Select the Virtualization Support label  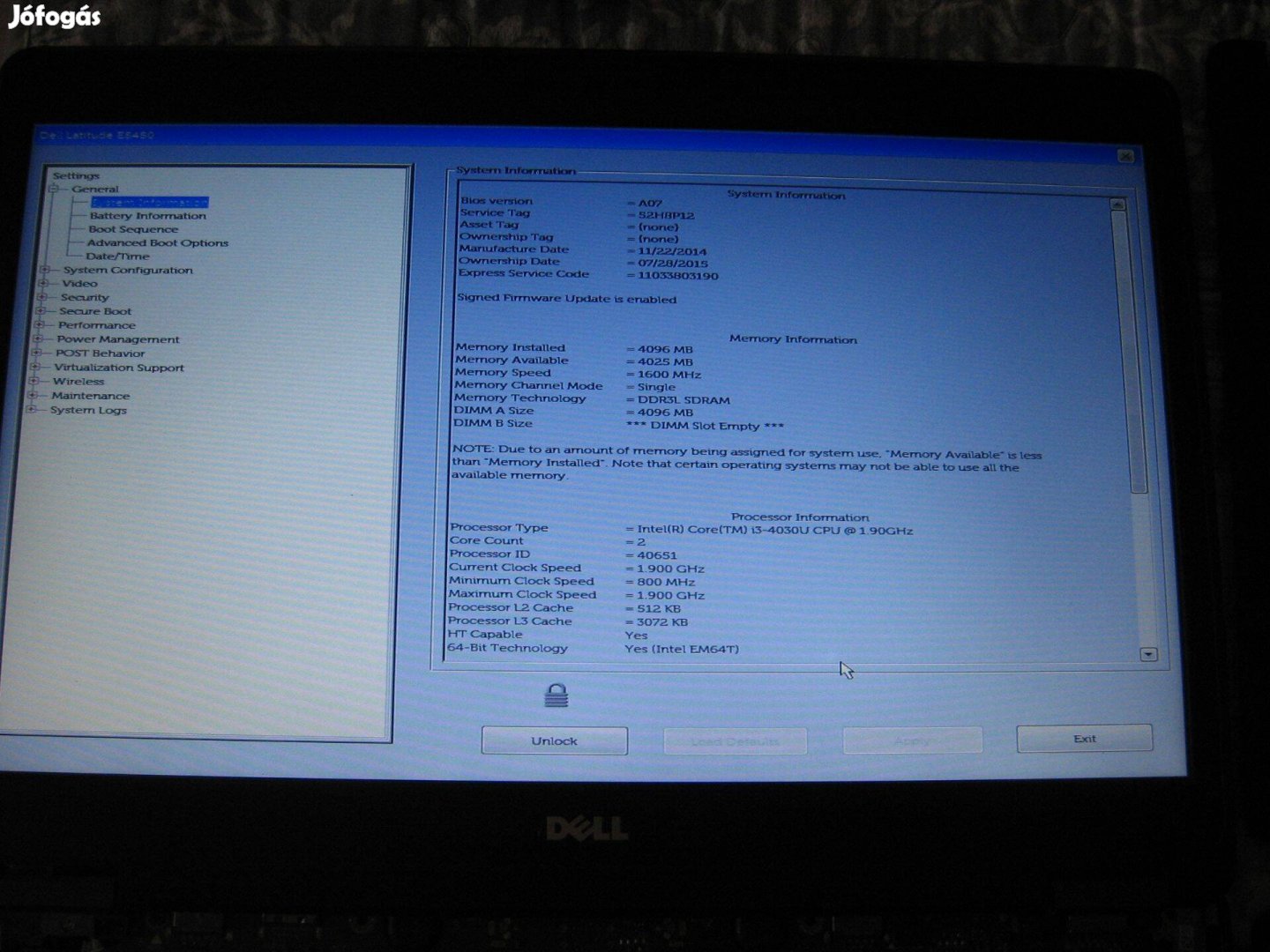[x=119, y=368]
